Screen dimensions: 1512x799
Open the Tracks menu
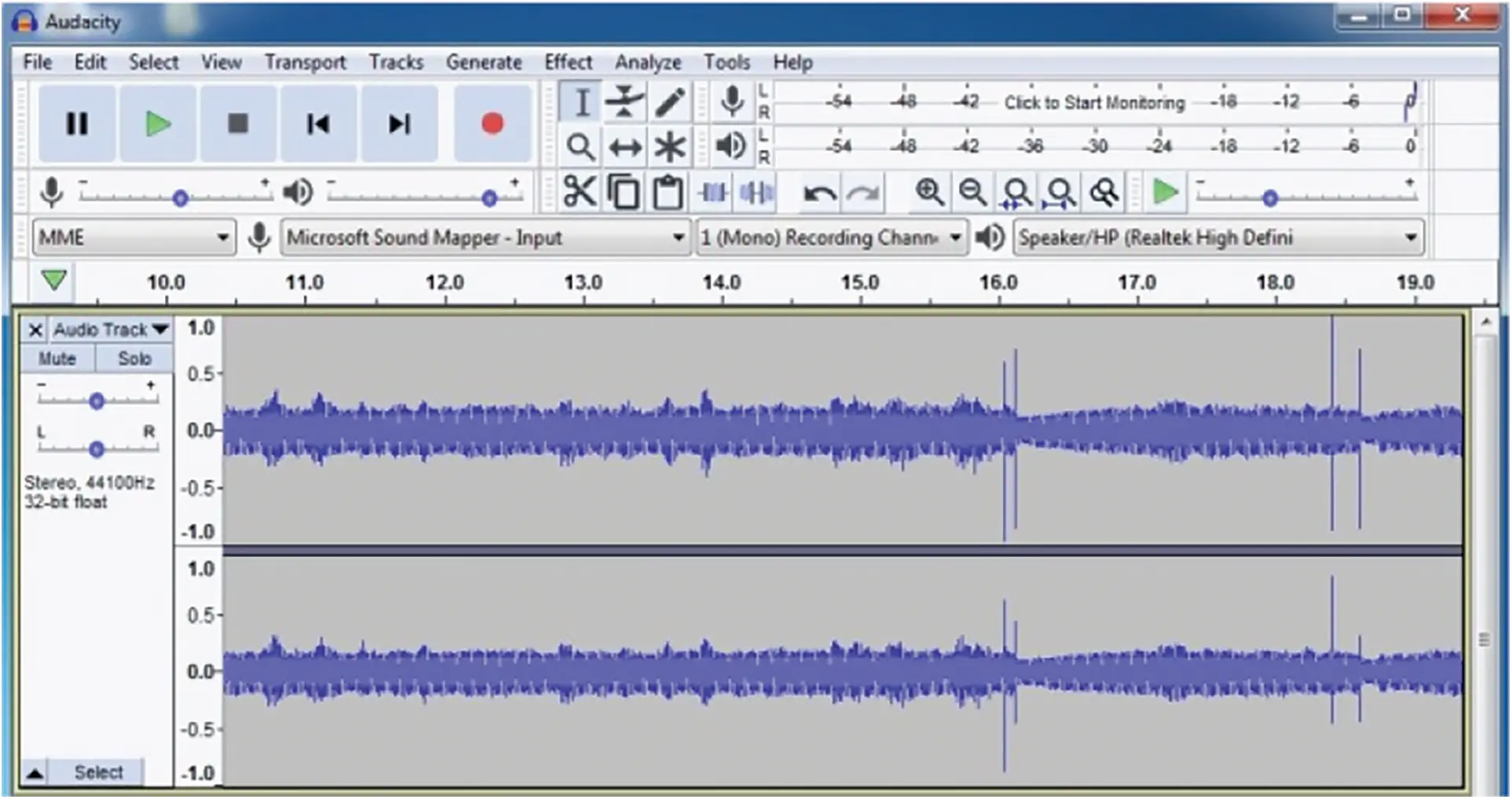tap(397, 62)
